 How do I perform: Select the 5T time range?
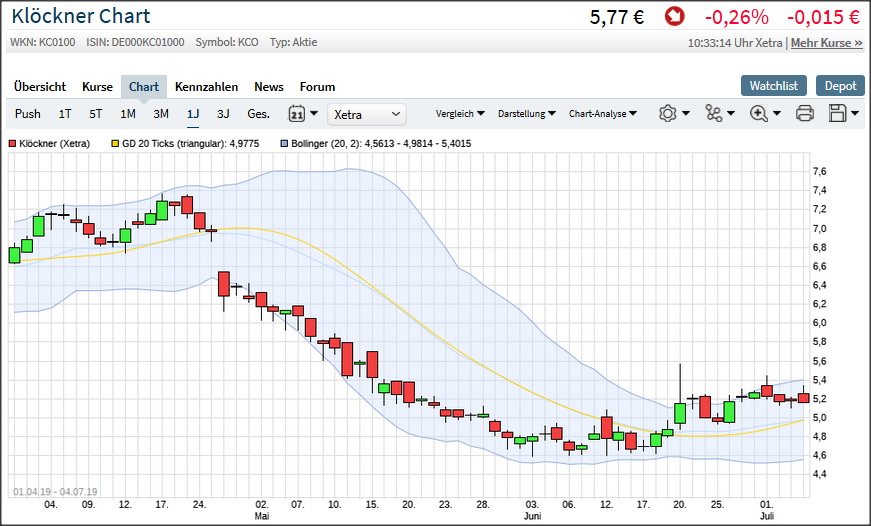pyautogui.click(x=96, y=114)
